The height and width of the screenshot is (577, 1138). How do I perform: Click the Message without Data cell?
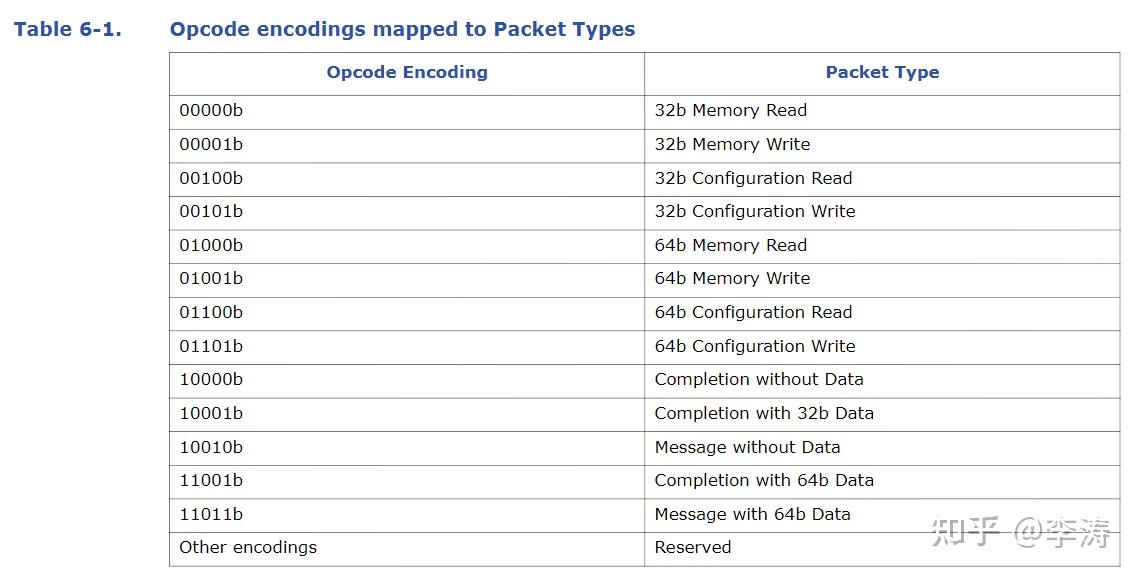point(747,447)
